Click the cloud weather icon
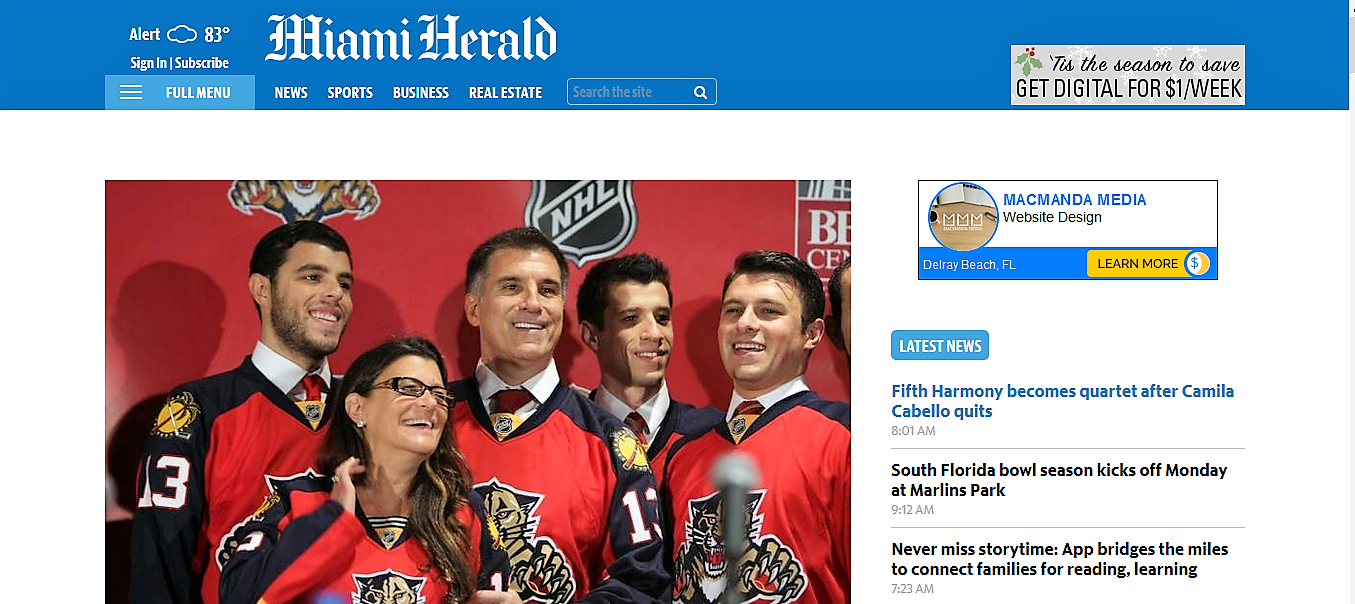Screen dimensions: 1355x604 [182, 34]
